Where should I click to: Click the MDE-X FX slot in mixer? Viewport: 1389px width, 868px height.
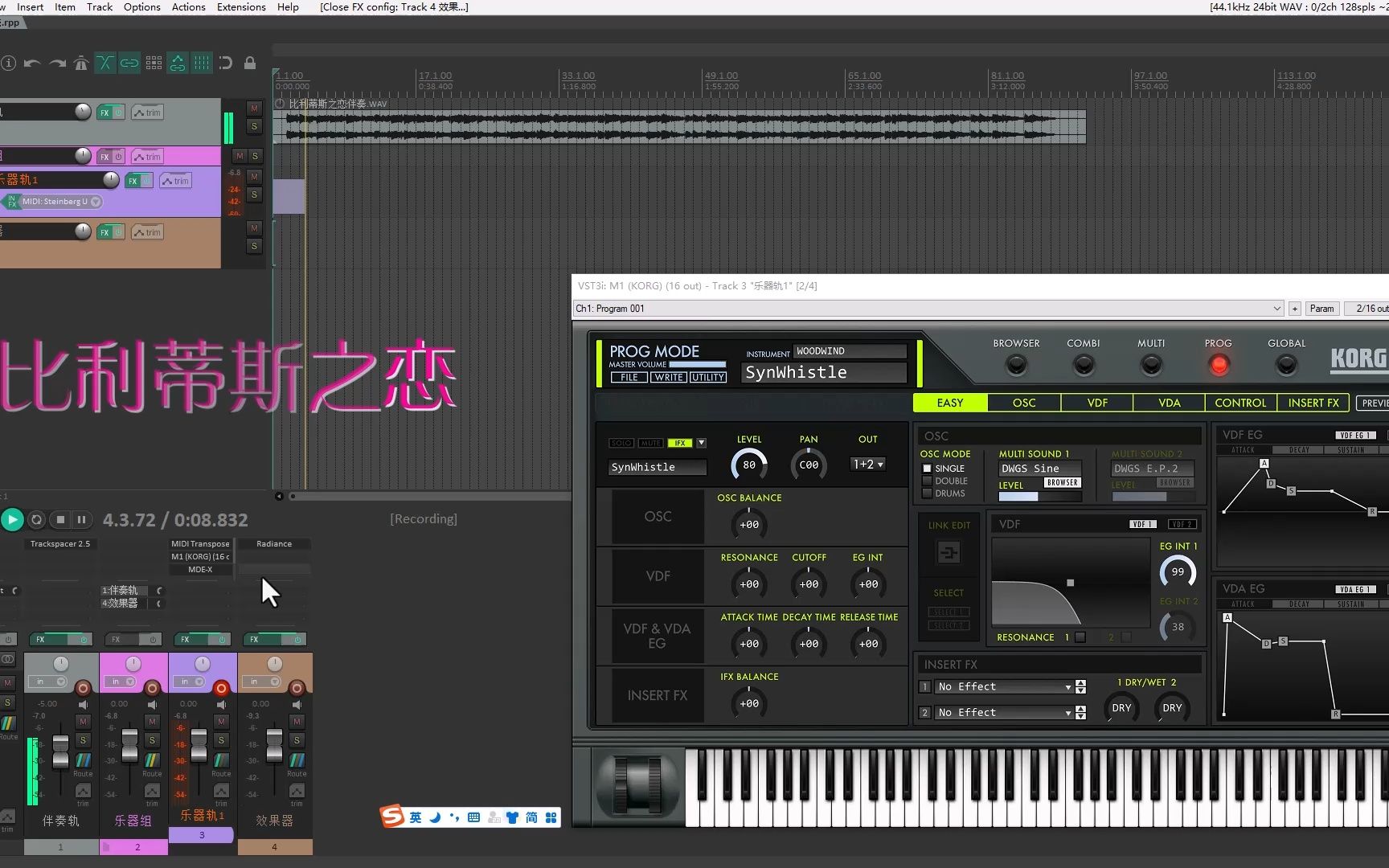tap(200, 569)
